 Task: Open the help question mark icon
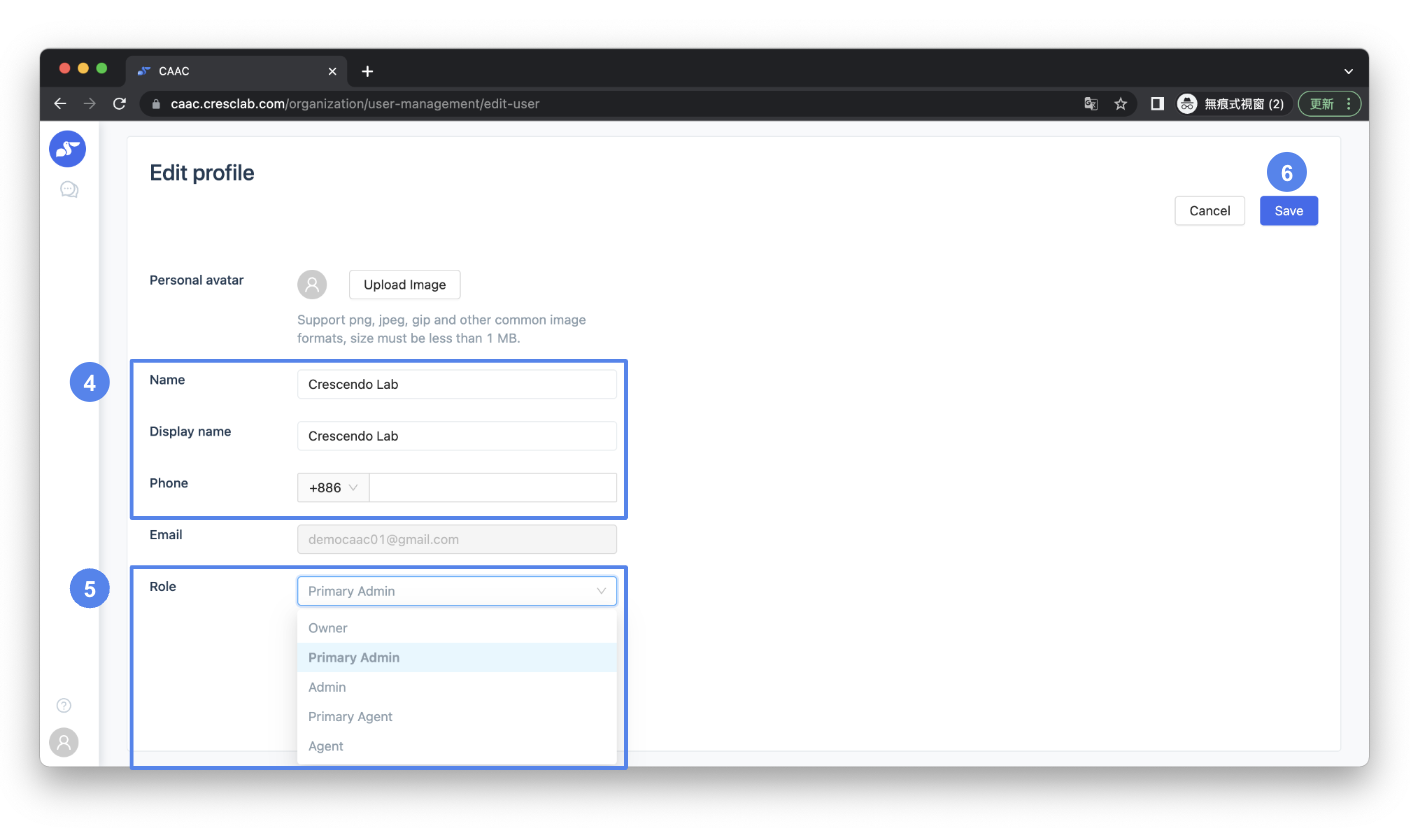tap(64, 705)
